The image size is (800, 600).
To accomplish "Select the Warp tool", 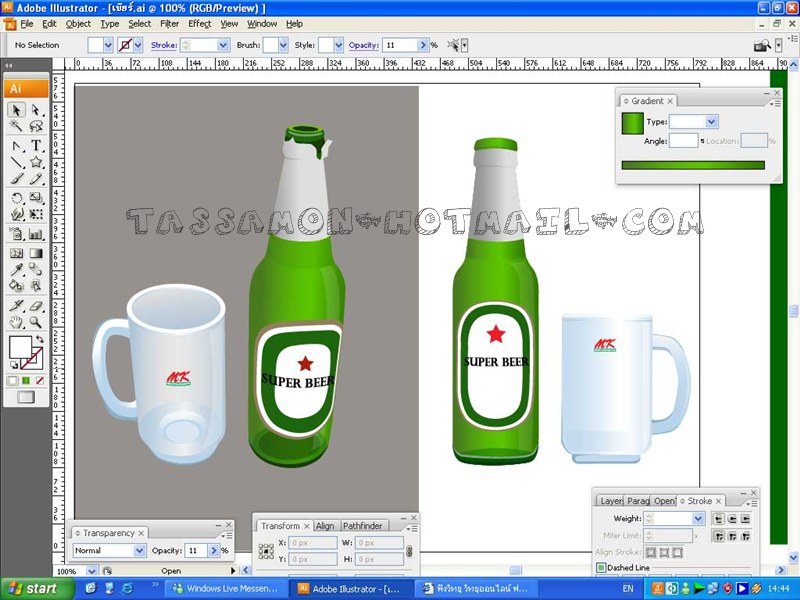I will 16,214.
